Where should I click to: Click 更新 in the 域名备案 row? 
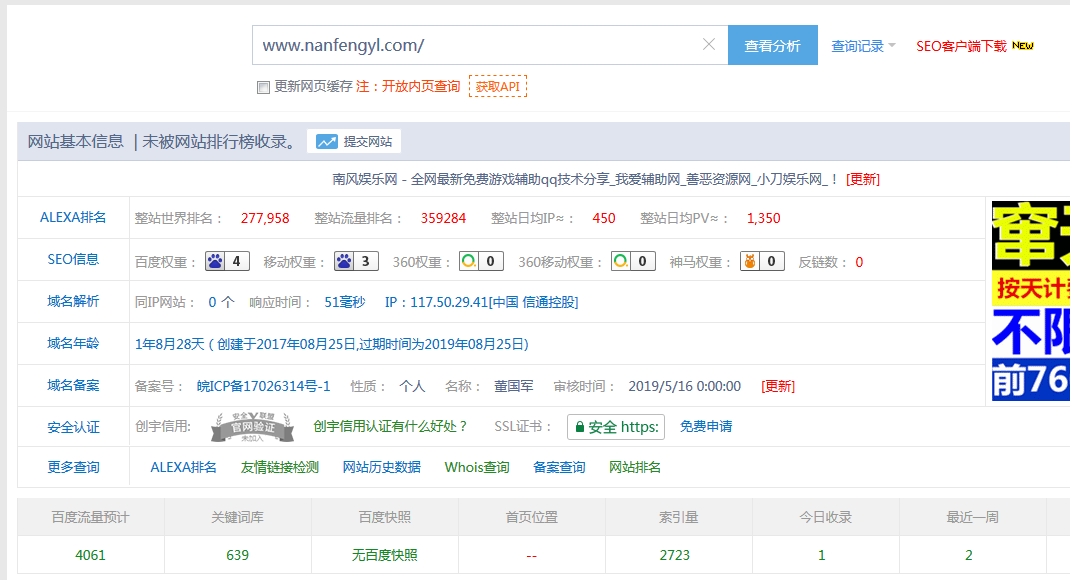point(778,386)
